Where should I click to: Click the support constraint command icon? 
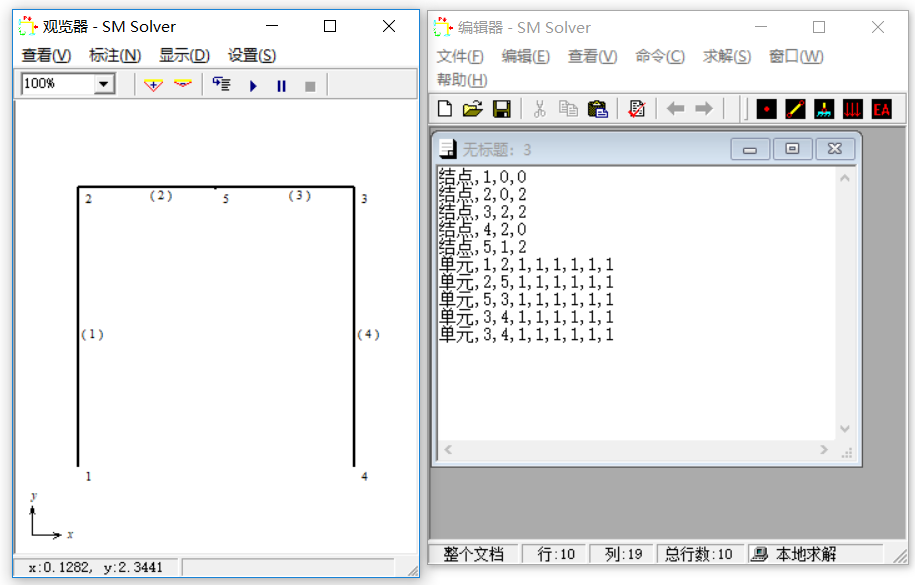(824, 109)
